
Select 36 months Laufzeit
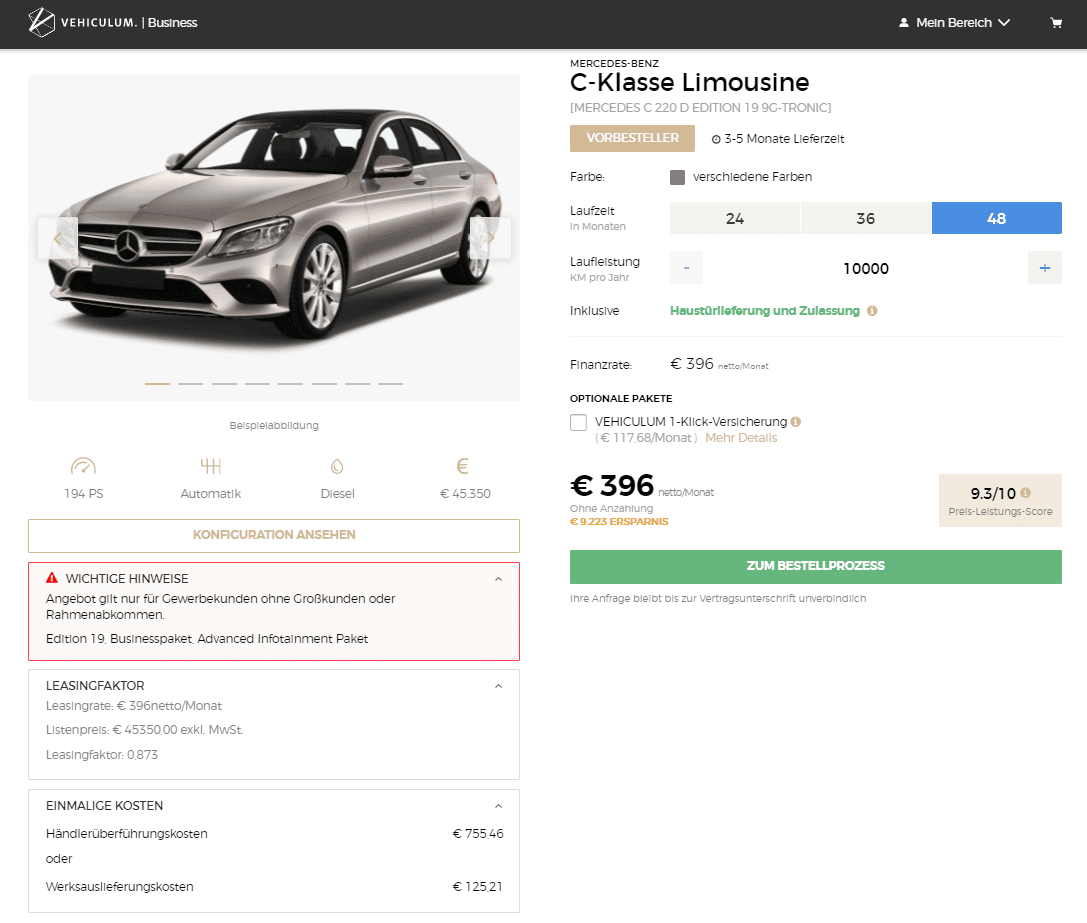click(866, 218)
